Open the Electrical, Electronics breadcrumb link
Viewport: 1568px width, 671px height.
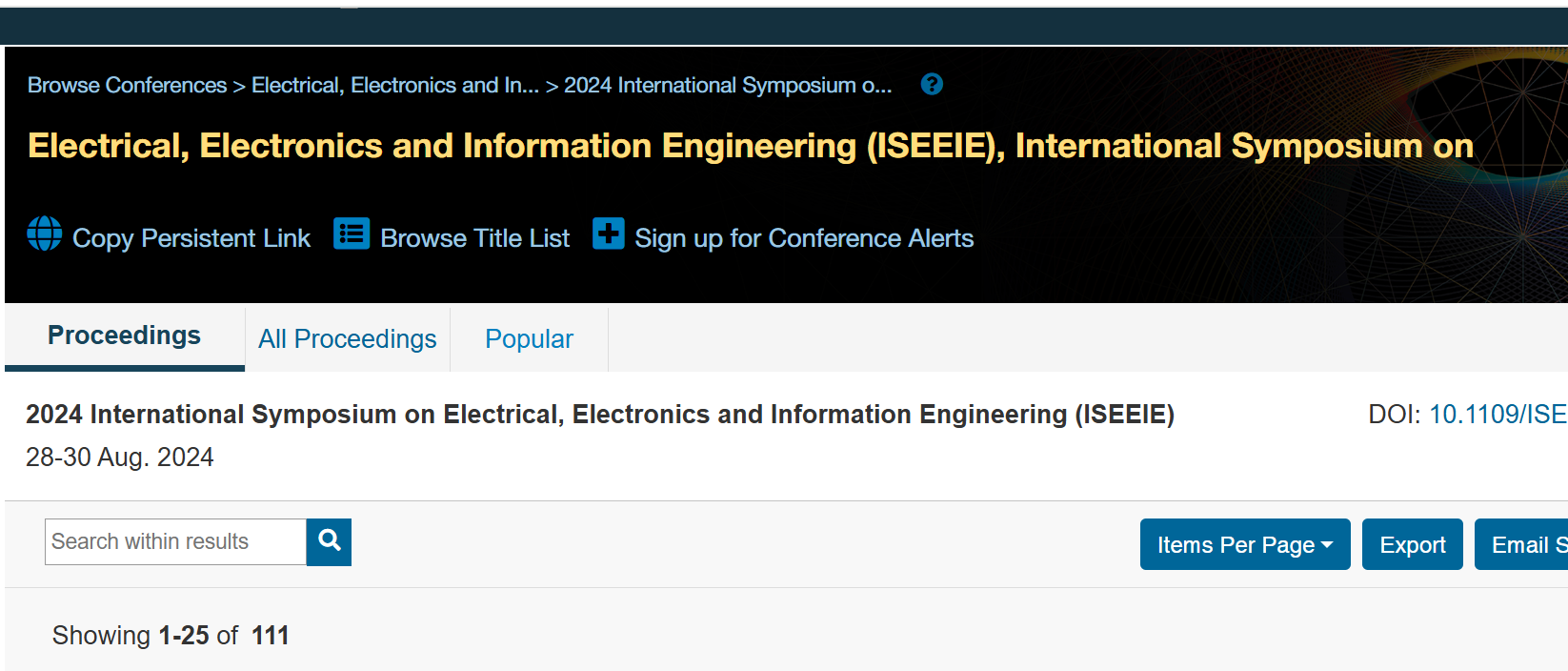tap(394, 86)
